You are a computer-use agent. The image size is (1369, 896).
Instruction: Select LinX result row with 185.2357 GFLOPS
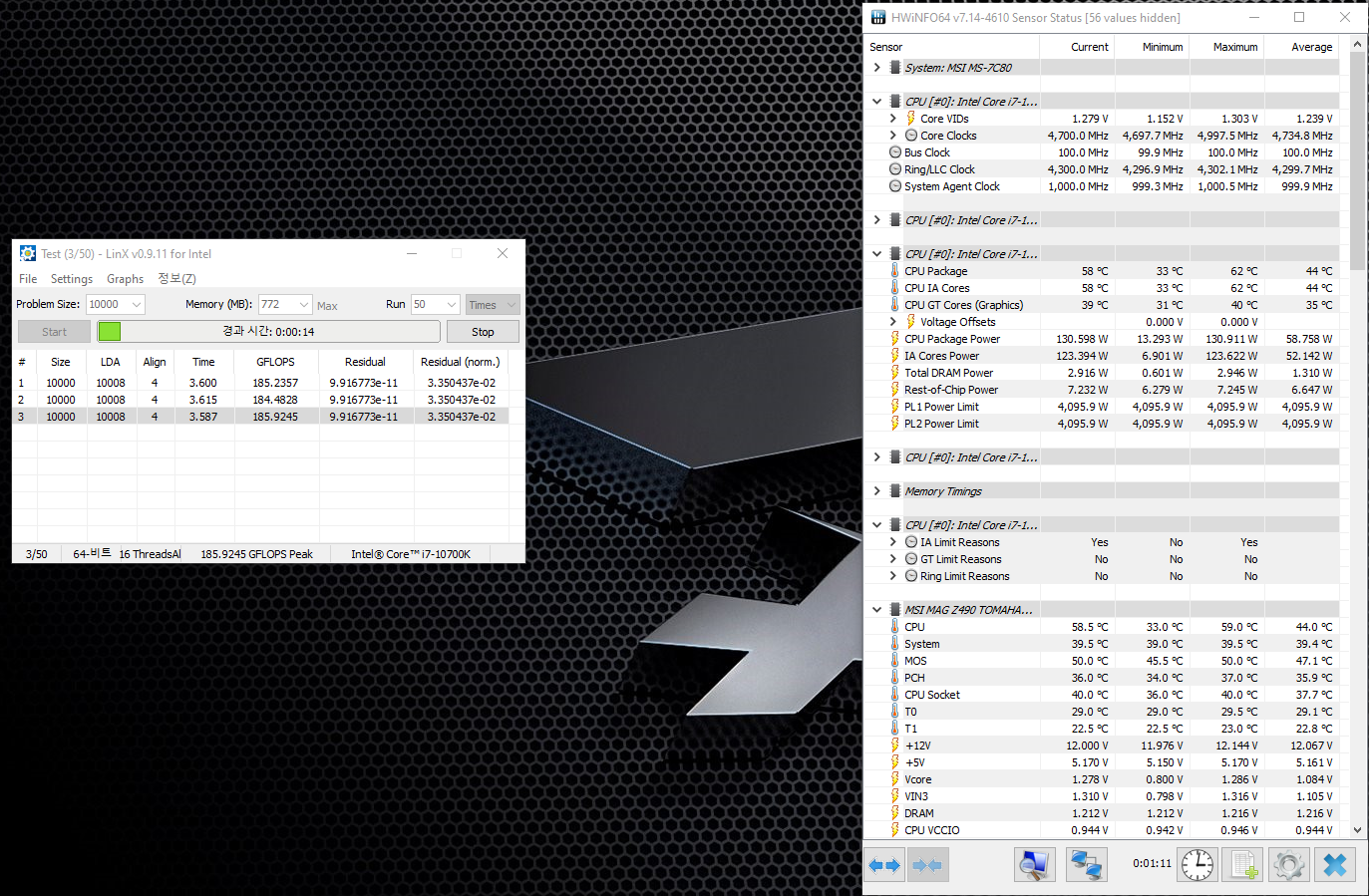[x=261, y=383]
